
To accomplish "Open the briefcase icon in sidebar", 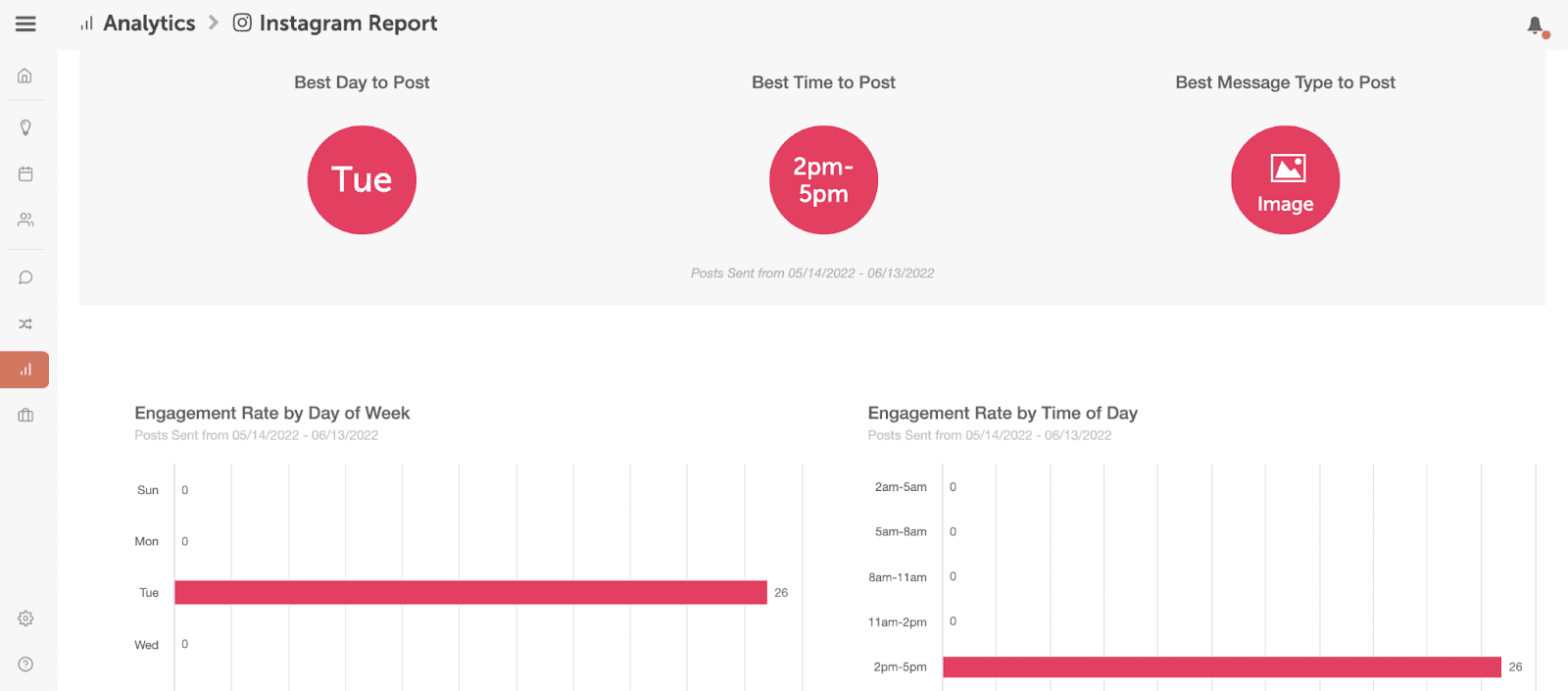I will pyautogui.click(x=25, y=416).
